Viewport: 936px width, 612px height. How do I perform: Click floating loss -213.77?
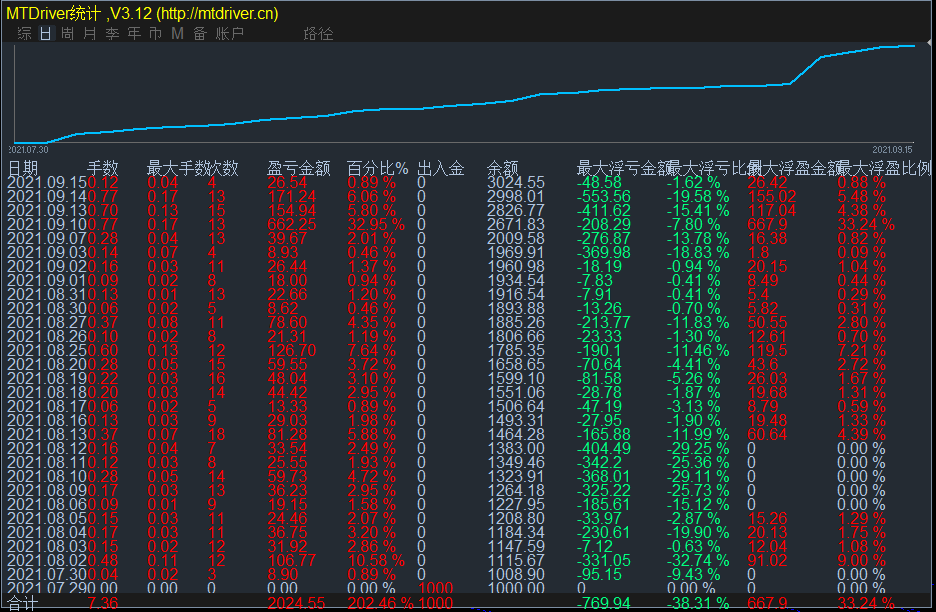click(604, 322)
